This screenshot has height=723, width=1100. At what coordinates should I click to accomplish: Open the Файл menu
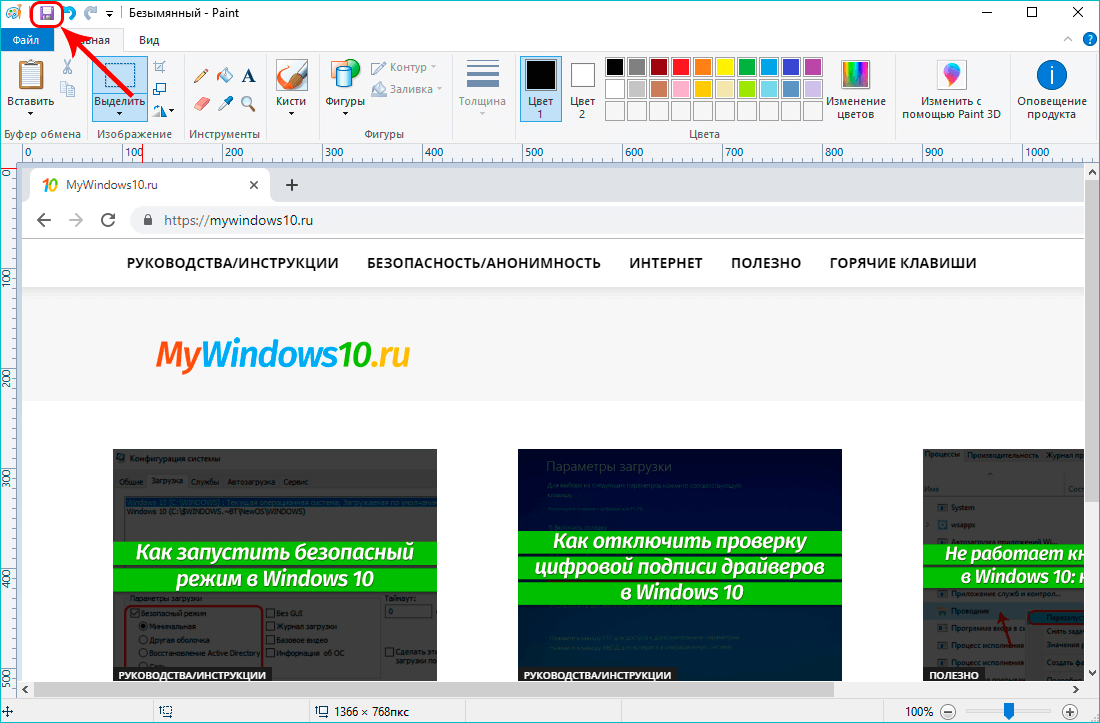point(26,40)
